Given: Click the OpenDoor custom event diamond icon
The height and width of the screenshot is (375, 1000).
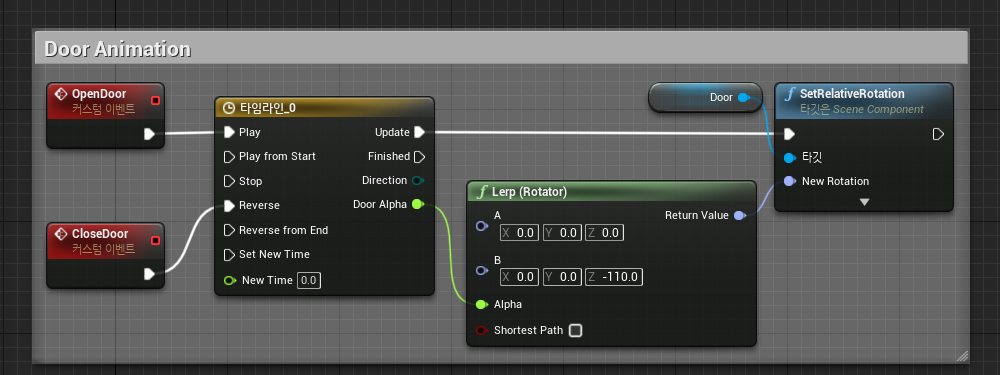Looking at the screenshot, I should [61, 94].
